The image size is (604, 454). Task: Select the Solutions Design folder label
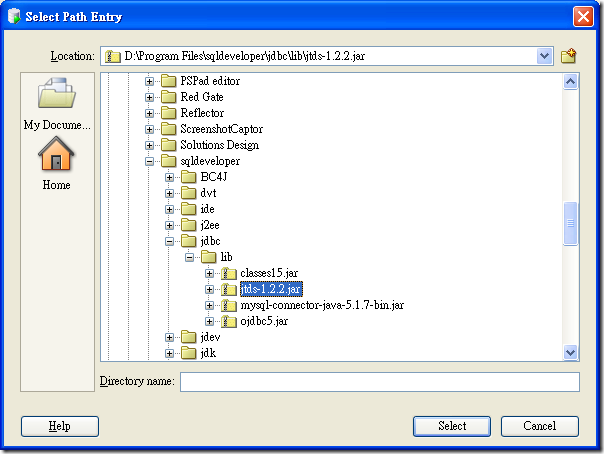tap(220, 145)
